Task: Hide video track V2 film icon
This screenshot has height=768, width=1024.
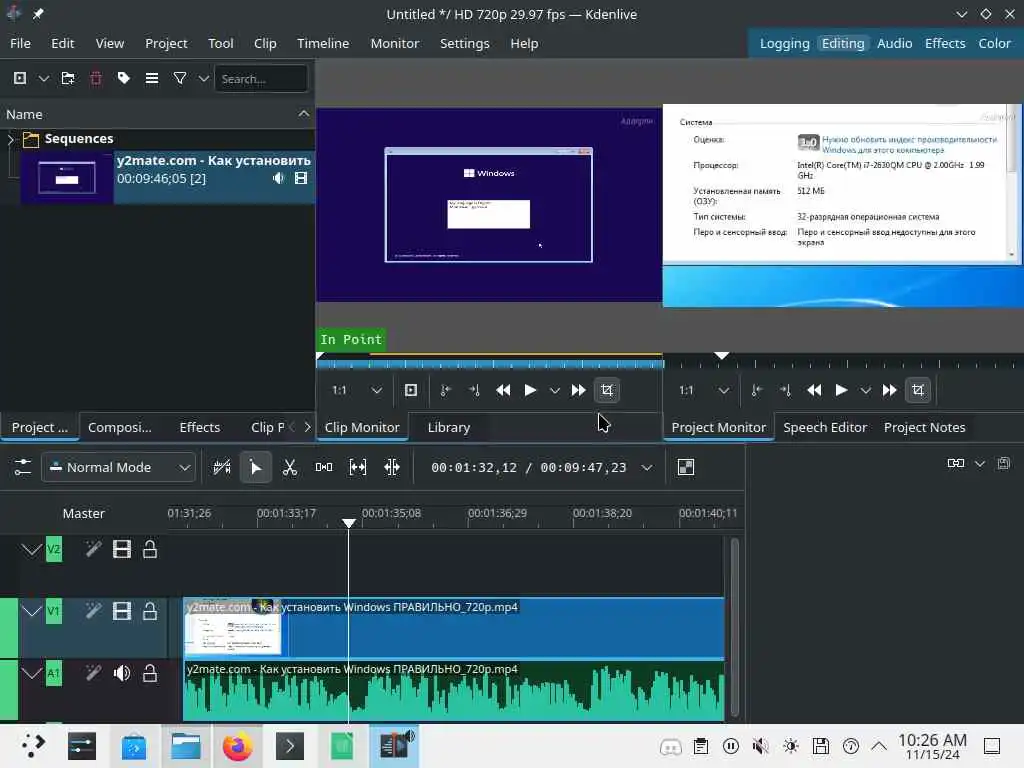Action: pos(121,549)
